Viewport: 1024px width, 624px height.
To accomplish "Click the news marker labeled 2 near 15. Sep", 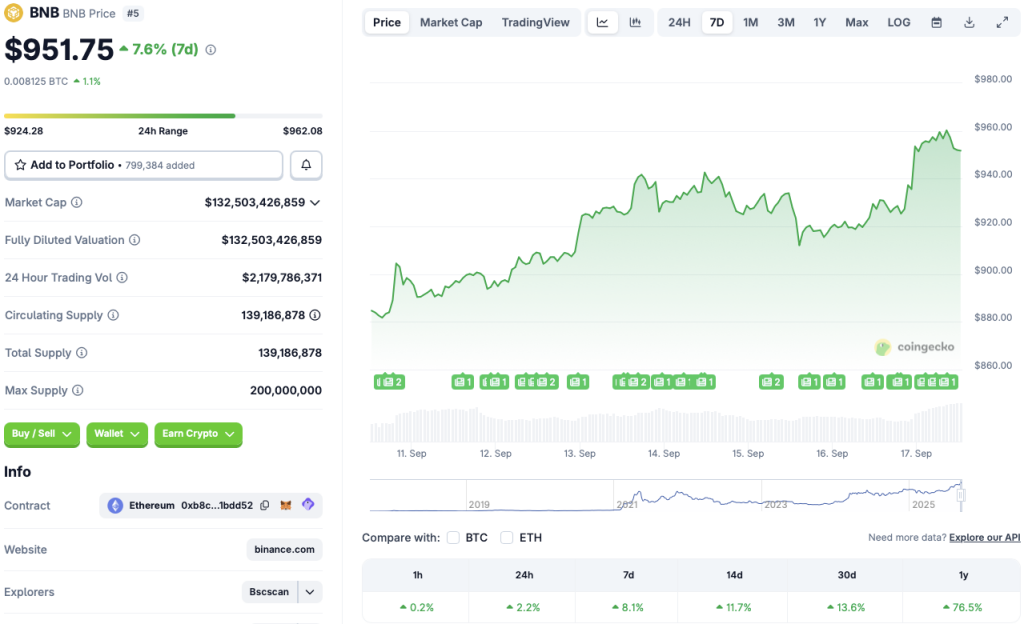I will [x=771, y=382].
